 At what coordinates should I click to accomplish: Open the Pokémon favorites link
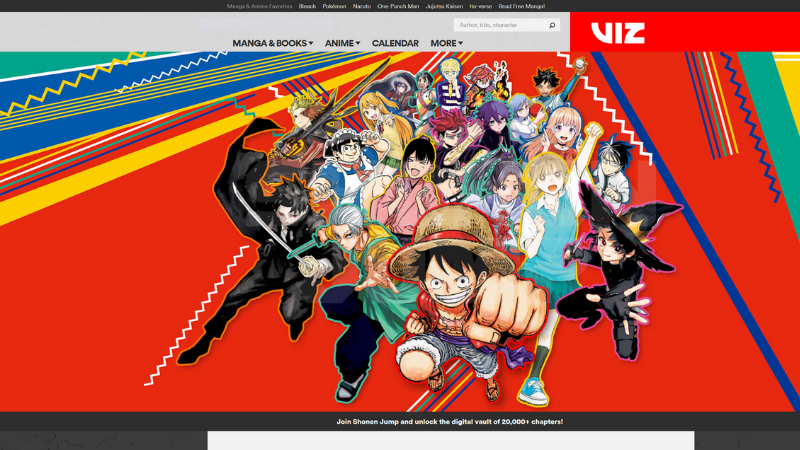pos(334,6)
